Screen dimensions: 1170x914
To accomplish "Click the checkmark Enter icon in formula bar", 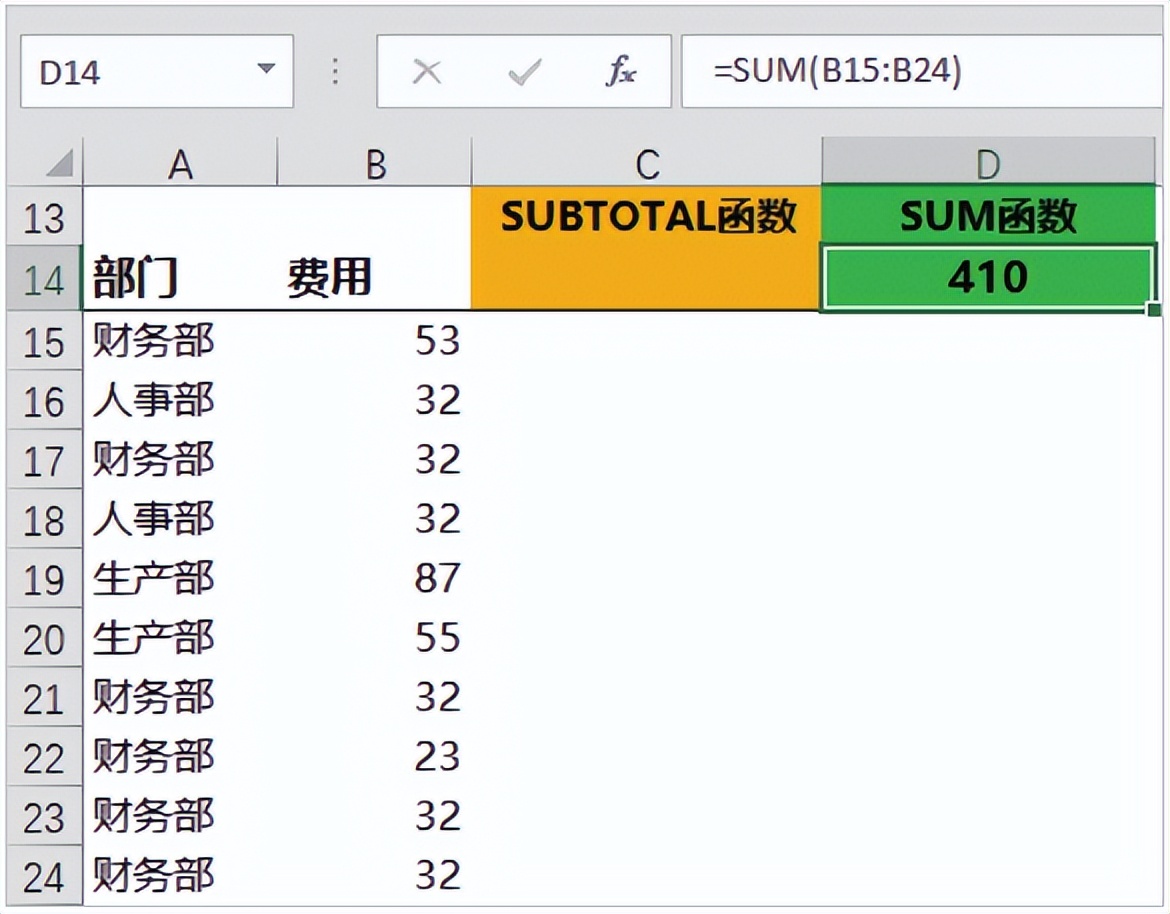I will 524,70.
